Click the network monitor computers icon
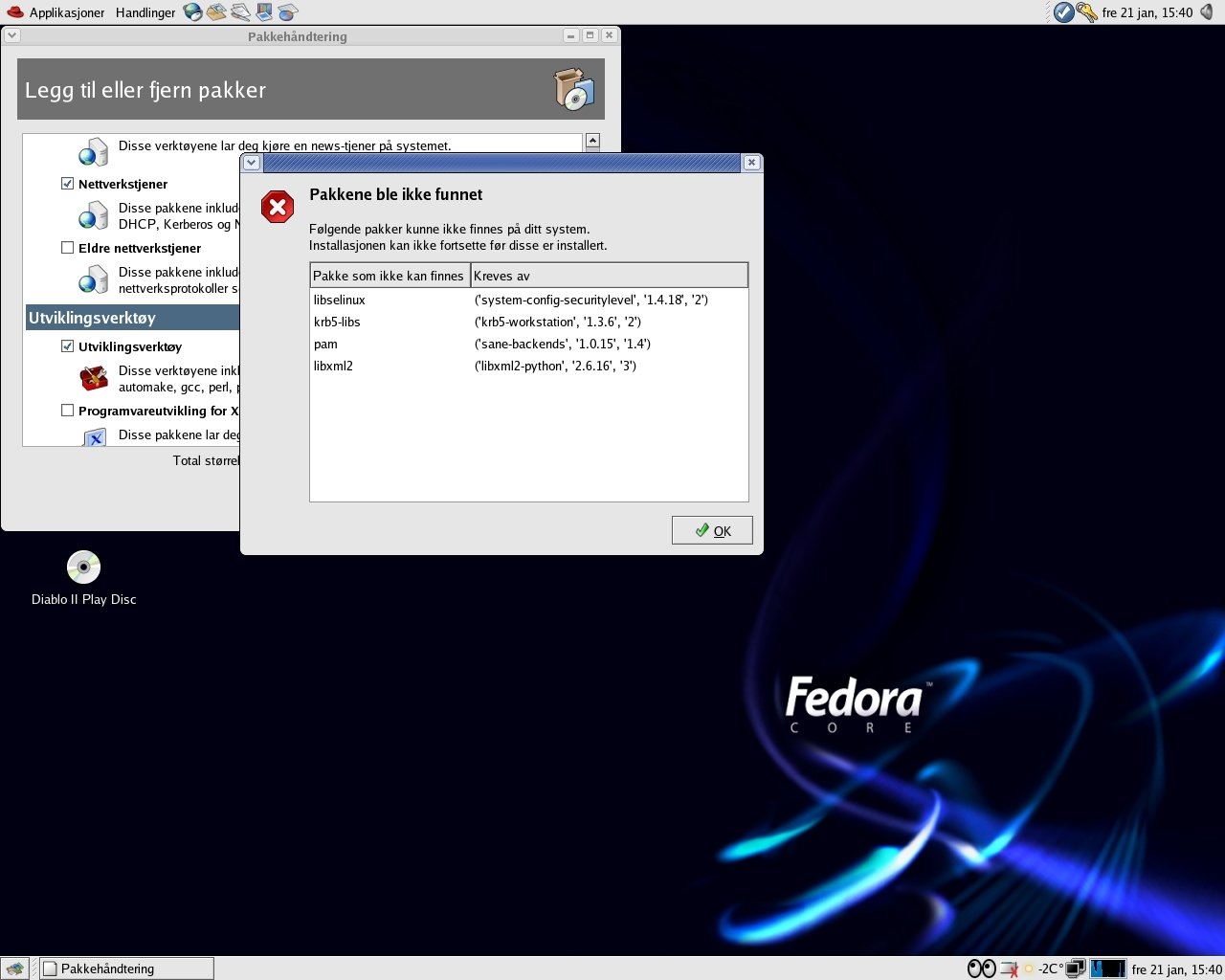Image resolution: width=1225 pixels, height=980 pixels. 1076,969
